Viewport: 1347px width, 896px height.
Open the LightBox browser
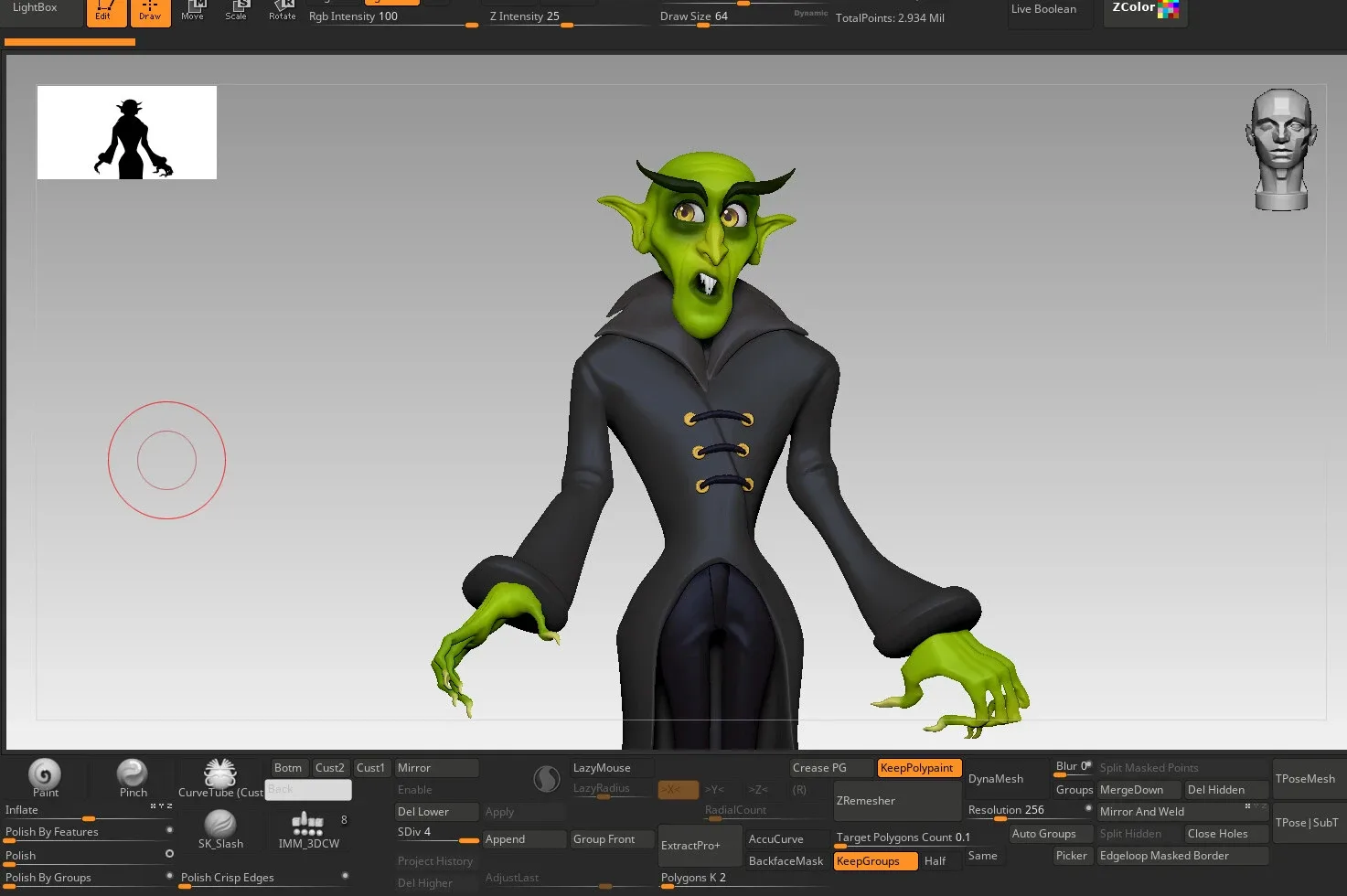pos(35,8)
